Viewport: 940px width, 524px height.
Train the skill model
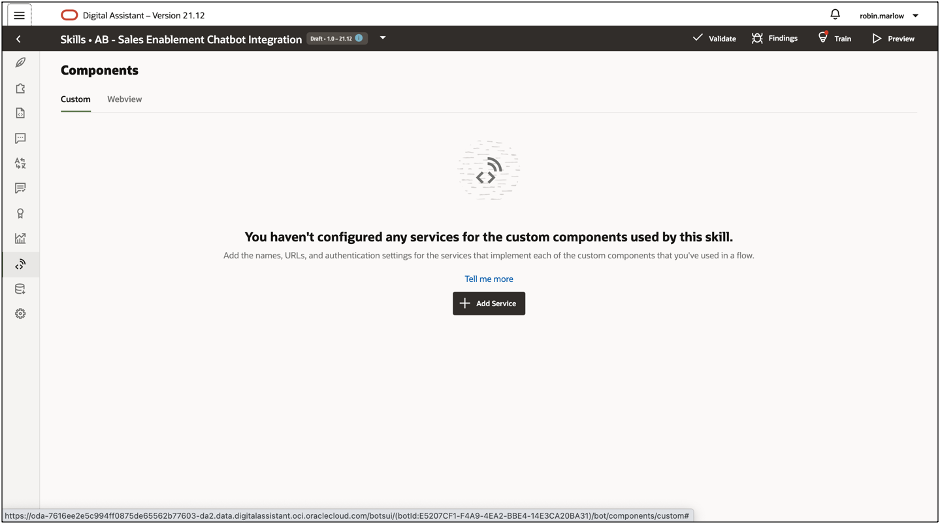coord(834,38)
